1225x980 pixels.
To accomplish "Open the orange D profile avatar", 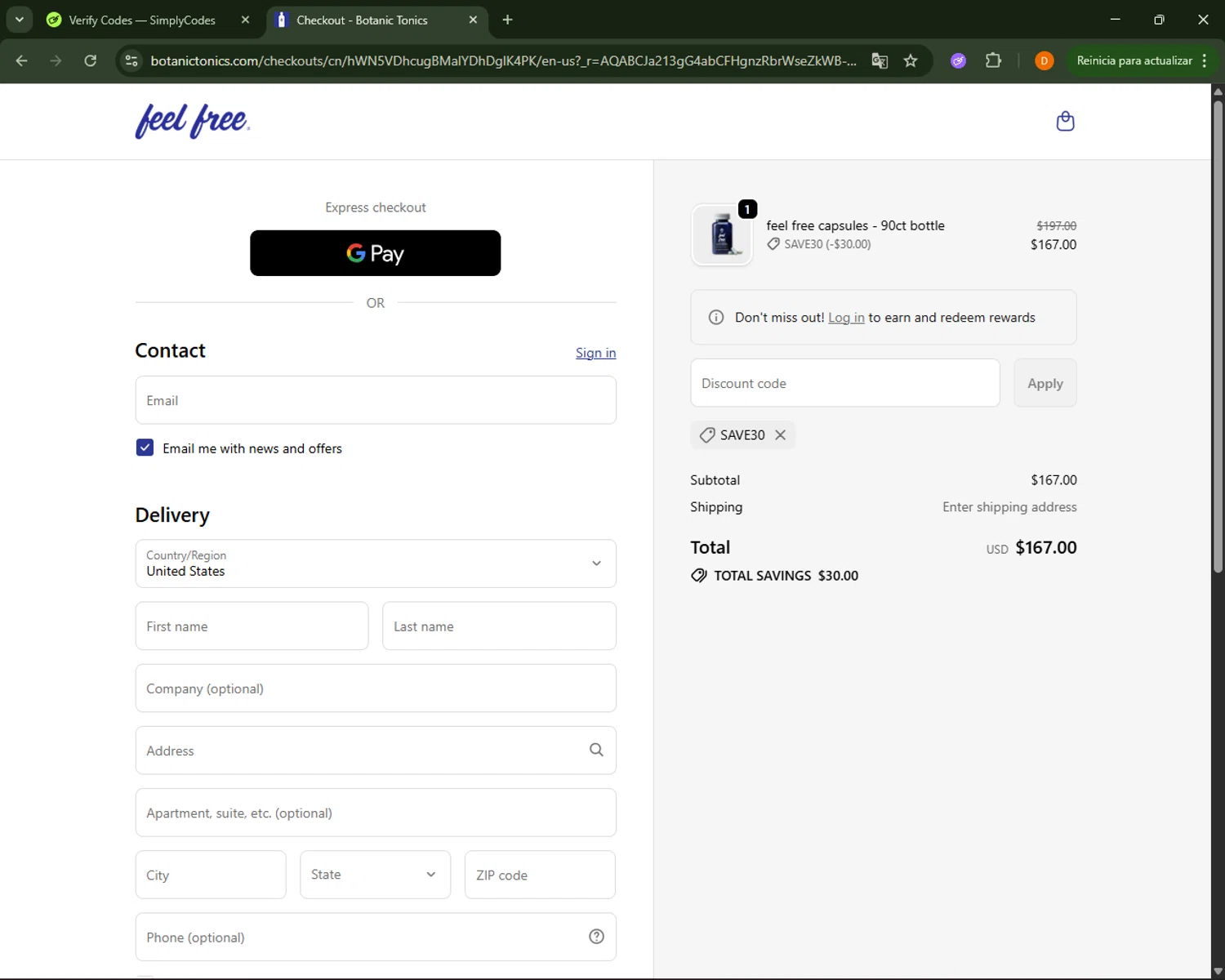I will pyautogui.click(x=1044, y=60).
